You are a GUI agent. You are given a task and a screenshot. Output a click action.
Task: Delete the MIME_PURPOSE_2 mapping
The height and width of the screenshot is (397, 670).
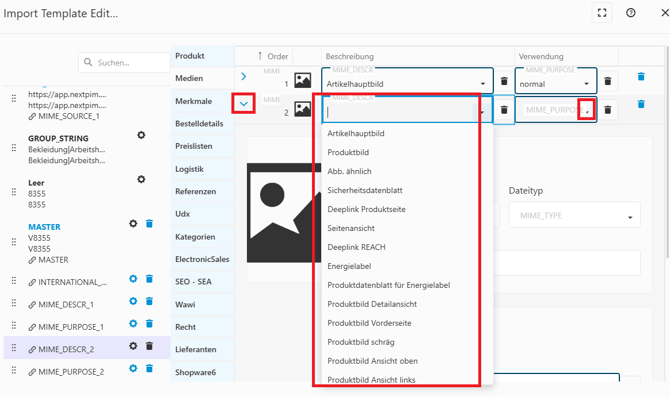click(x=149, y=368)
